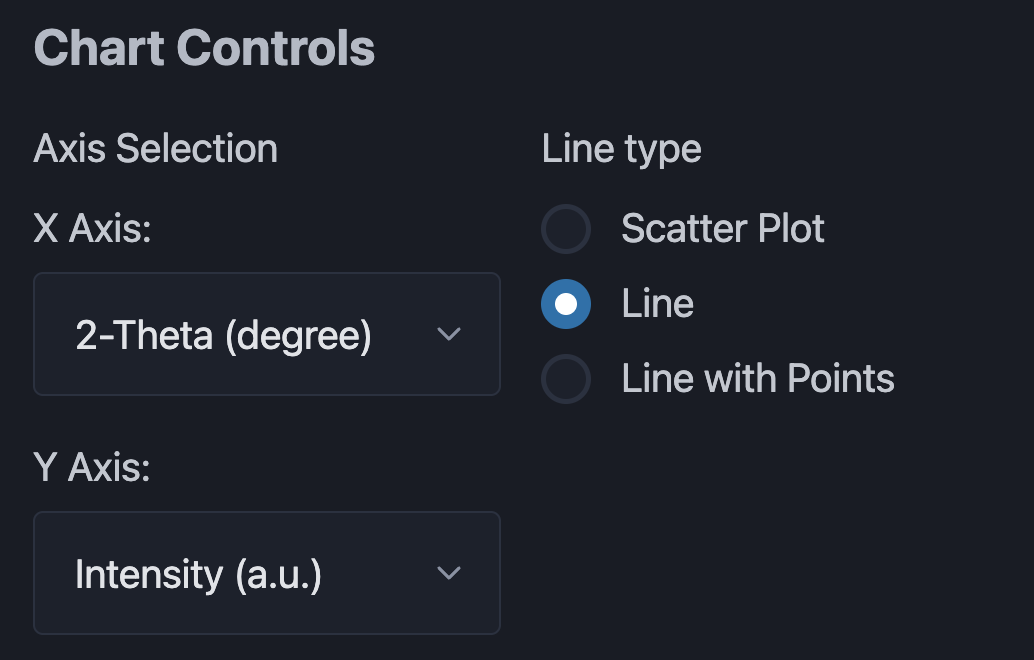Click the chevron beside Intensity (a.u.)
Screen dimensions: 1034x660
(449, 573)
